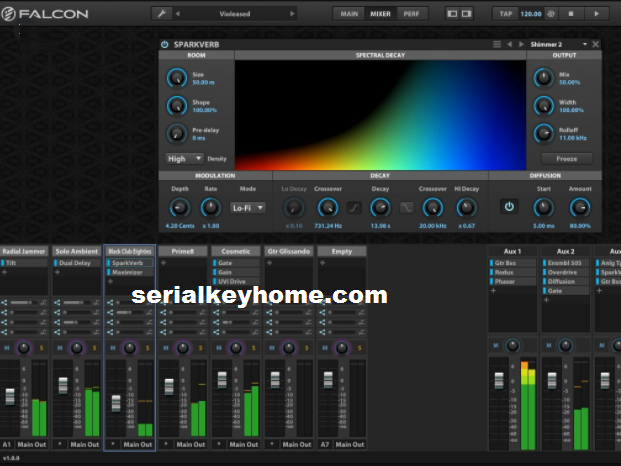Click the Room Size knob

coord(177,78)
